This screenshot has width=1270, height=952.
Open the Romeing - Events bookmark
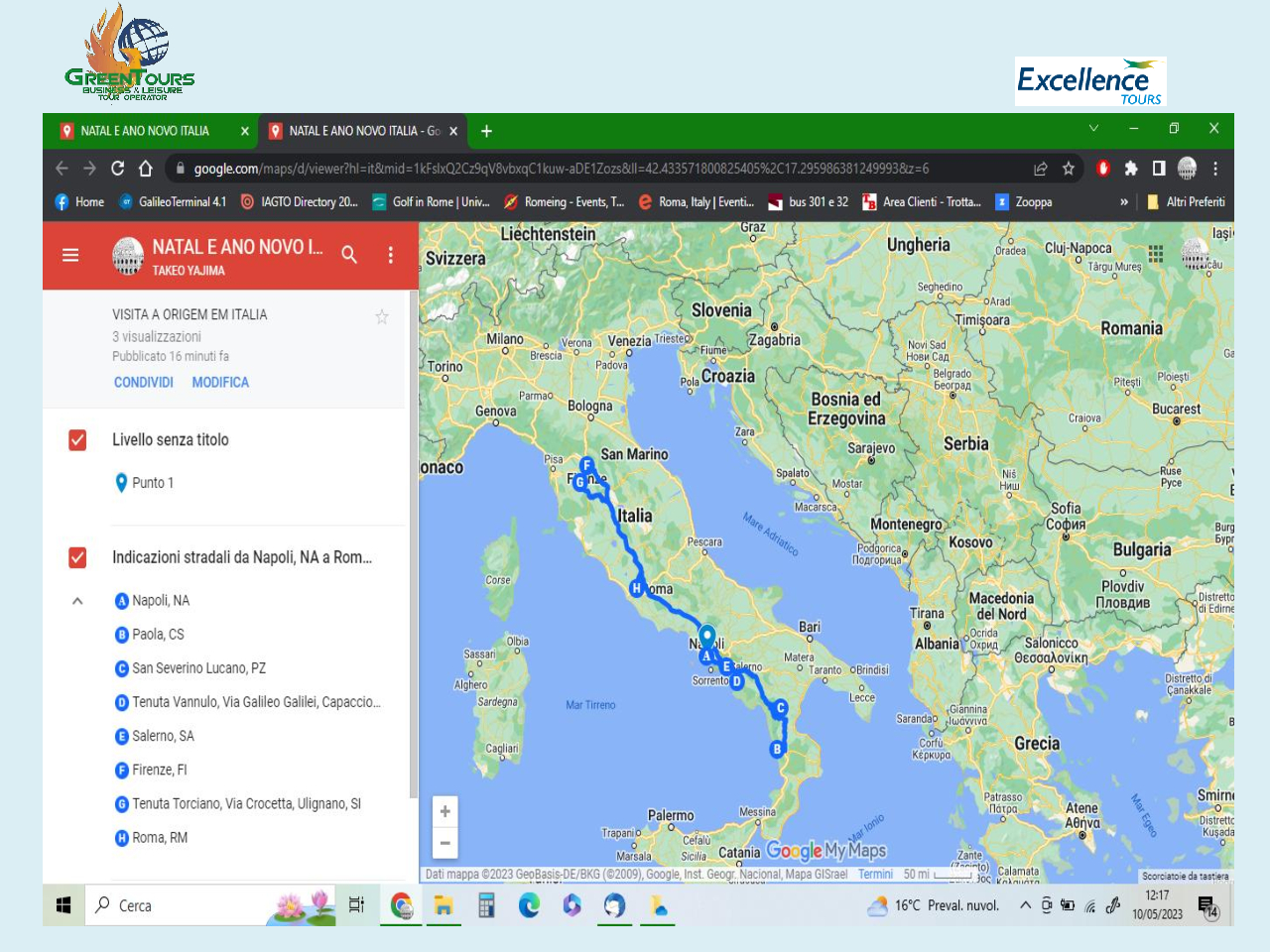point(564,202)
